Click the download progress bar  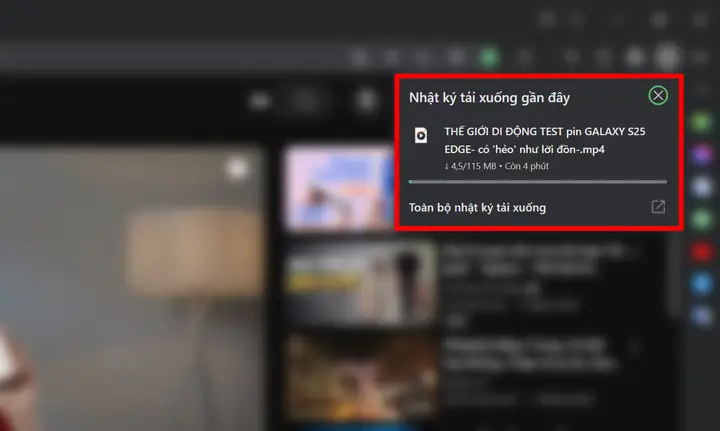pyautogui.click(x=538, y=182)
